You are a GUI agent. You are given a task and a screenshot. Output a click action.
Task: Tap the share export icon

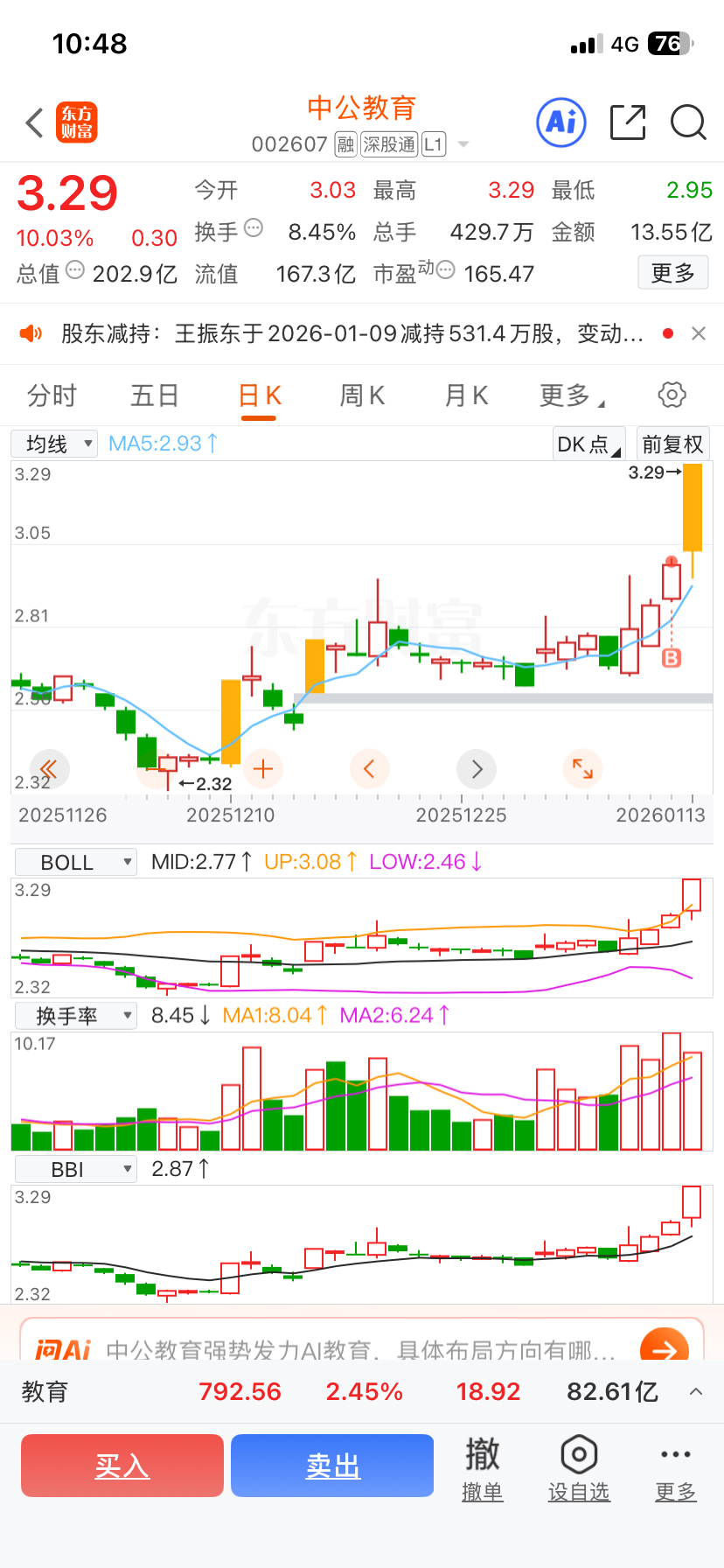coord(628,122)
